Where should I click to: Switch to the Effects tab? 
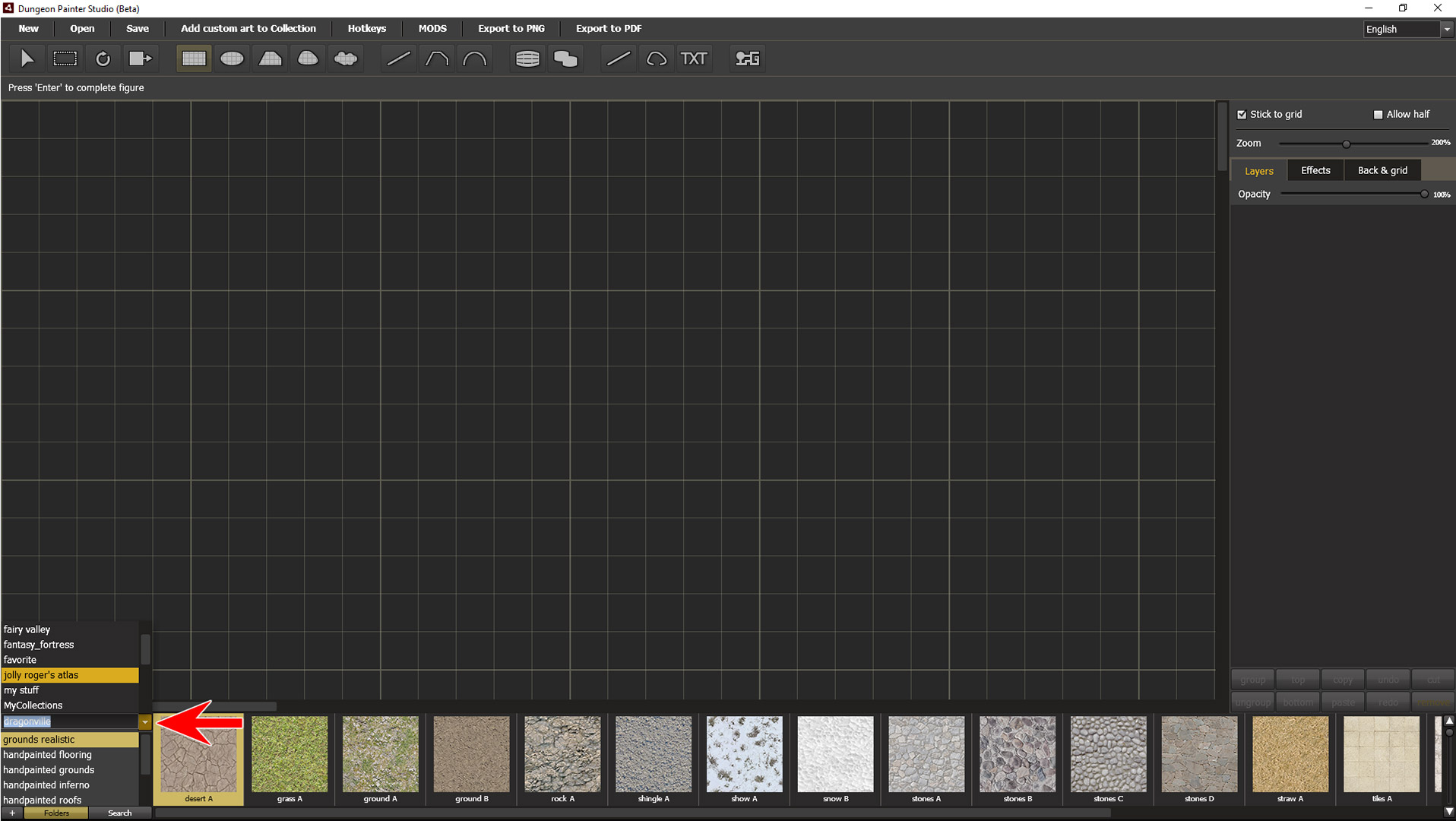click(x=1315, y=170)
